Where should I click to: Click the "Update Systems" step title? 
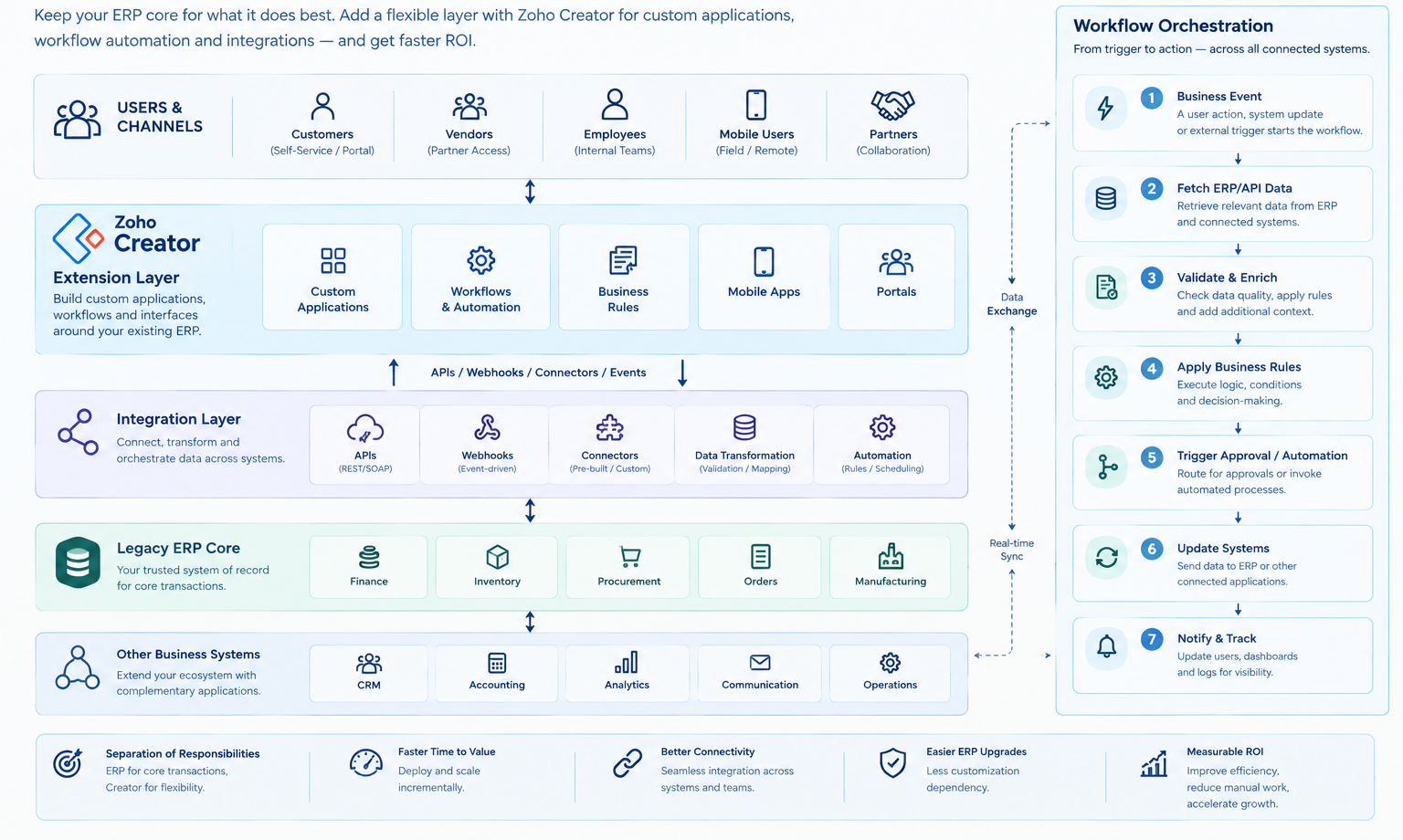[x=1223, y=548]
